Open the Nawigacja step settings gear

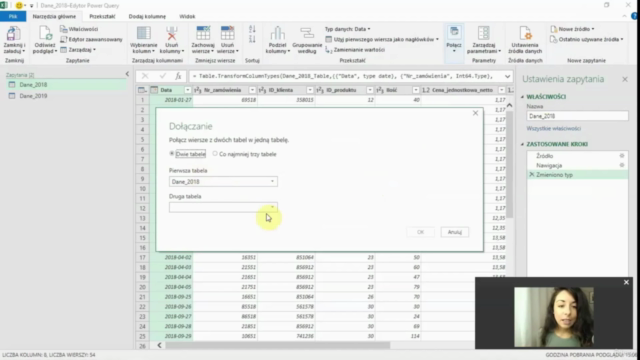coord(622,165)
